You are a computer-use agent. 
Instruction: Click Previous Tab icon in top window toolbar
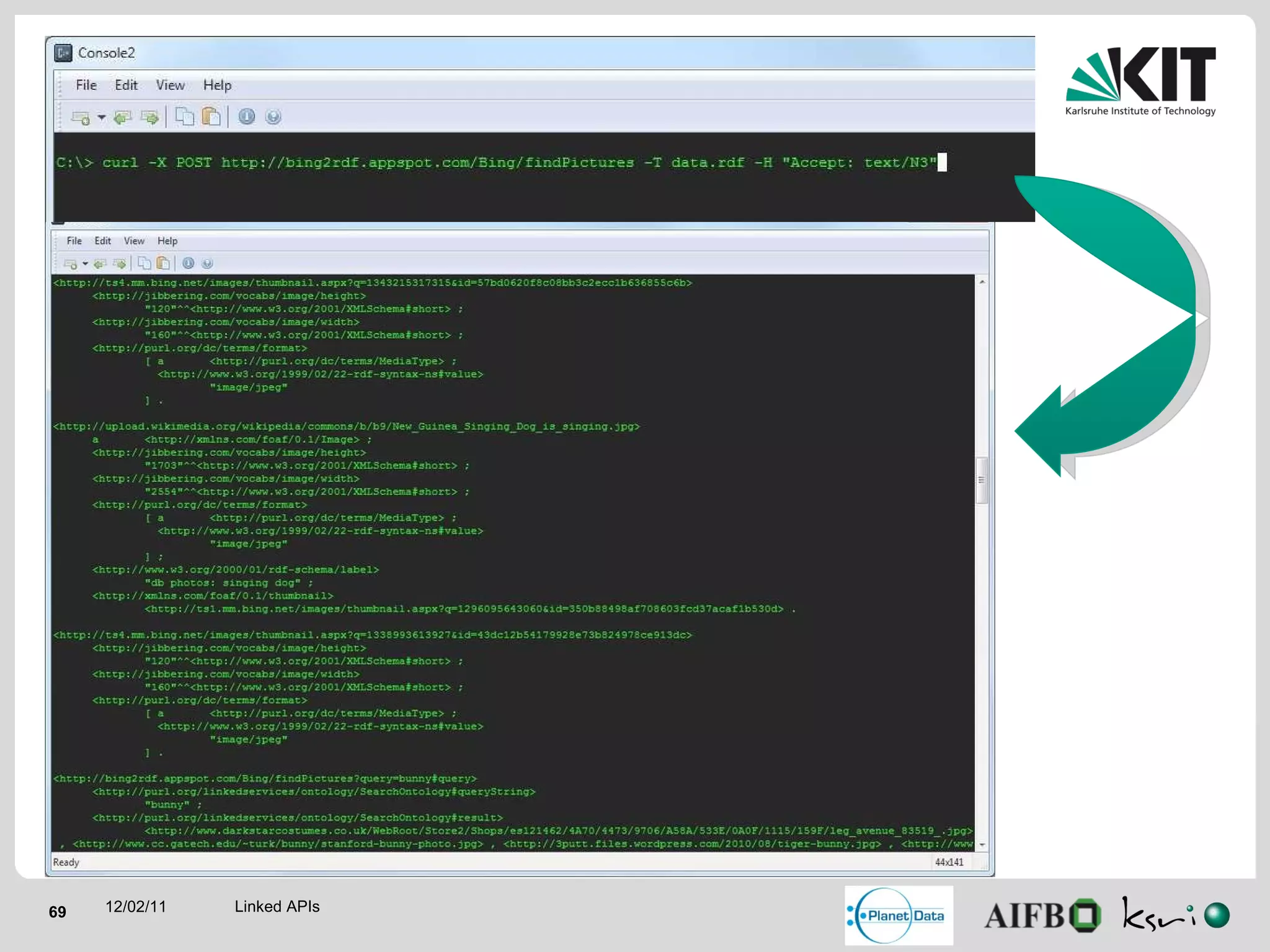123,117
